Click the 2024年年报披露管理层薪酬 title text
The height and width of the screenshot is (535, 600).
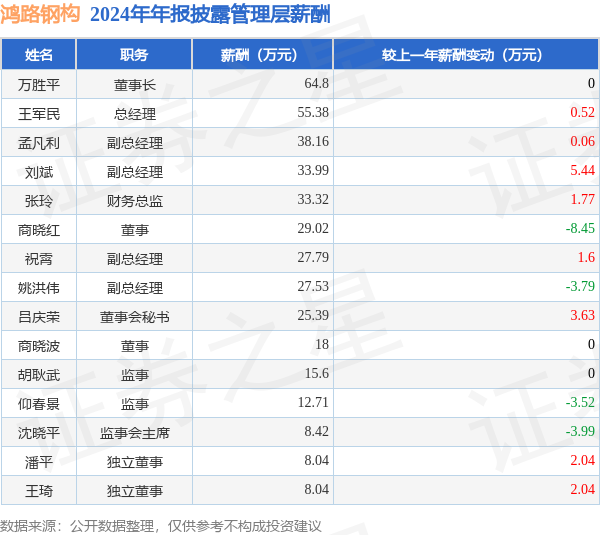210,15
